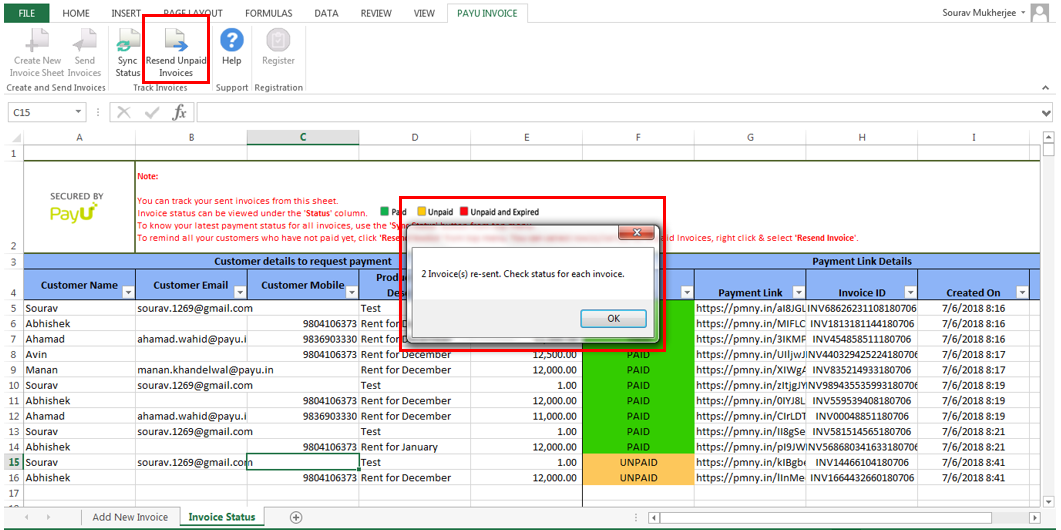
Task: Select row 15 header
Action: coord(12,462)
